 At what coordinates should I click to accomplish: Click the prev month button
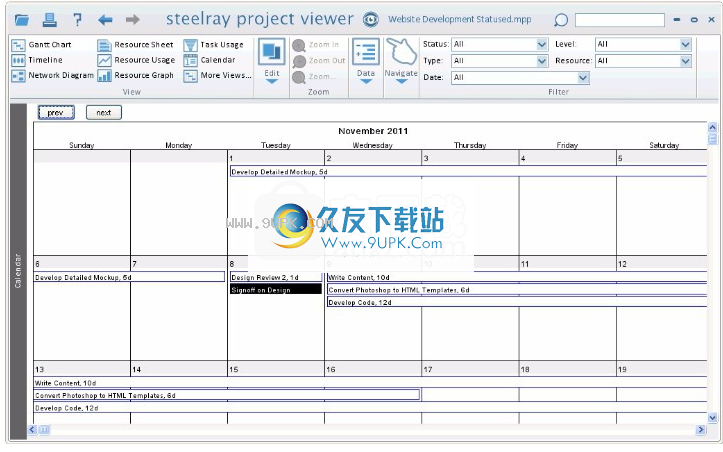click(56, 113)
